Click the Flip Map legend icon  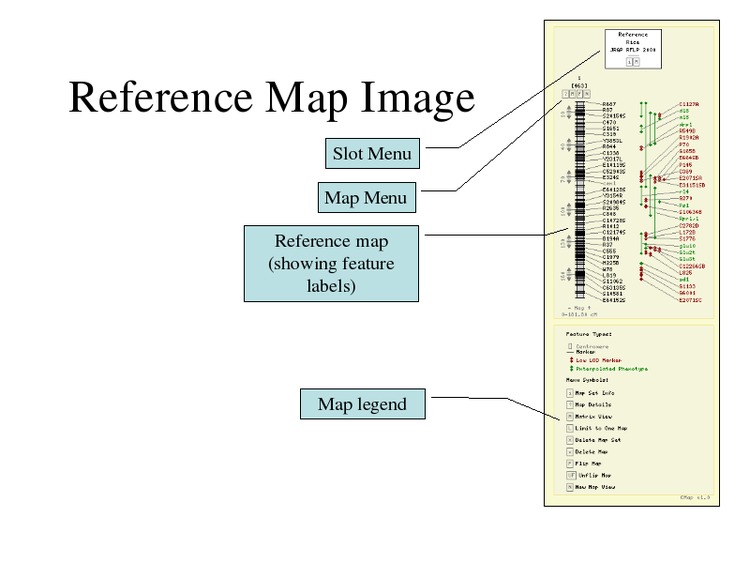[x=569, y=463]
